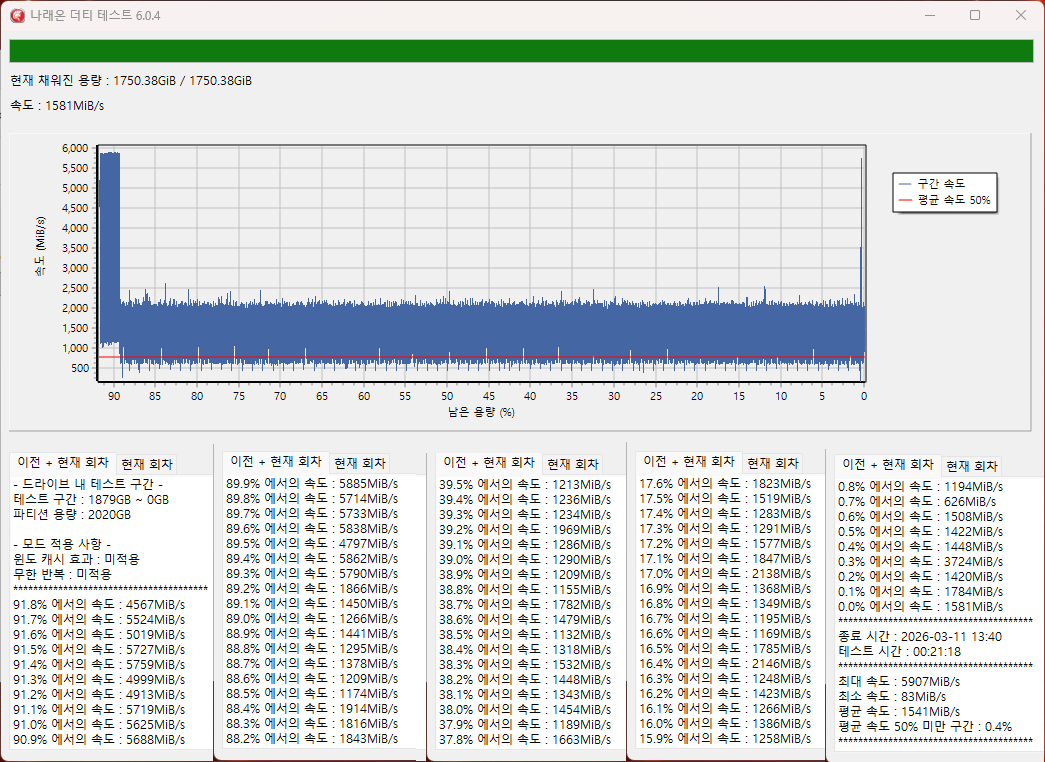Select 이전 + 현재 회차 tab in the 종료 시간 panel
Screen dimensions: 1045x762
(x=888, y=465)
